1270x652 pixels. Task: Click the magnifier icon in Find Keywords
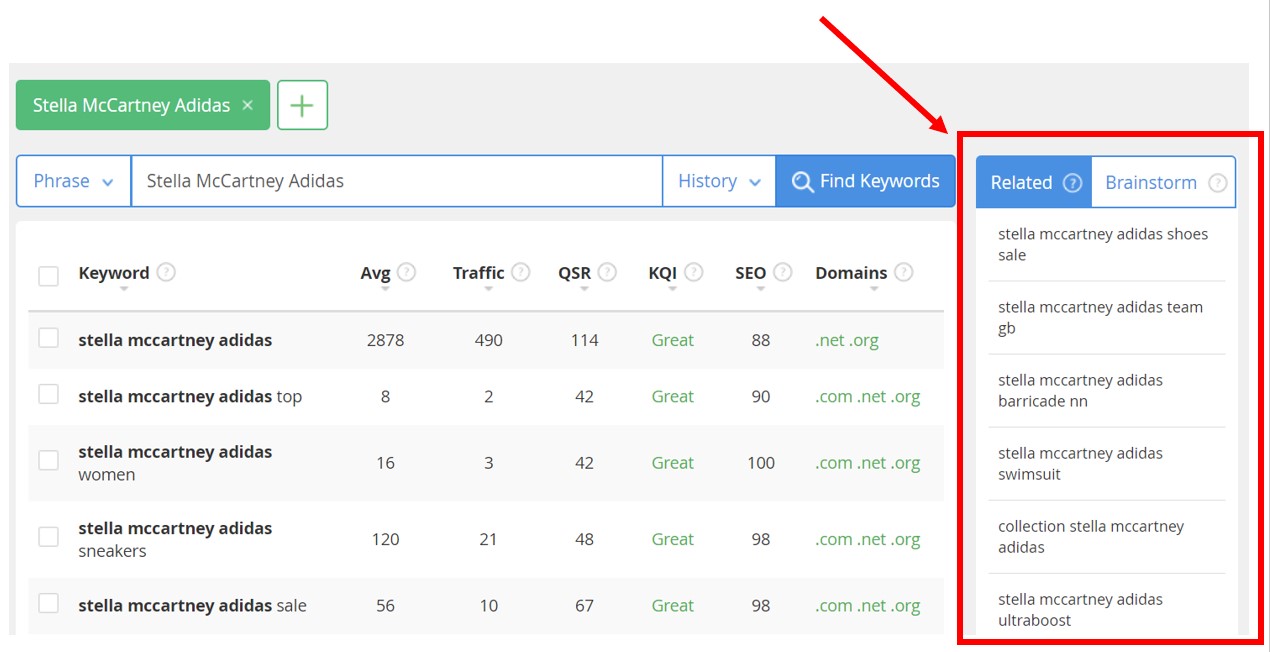pyautogui.click(x=802, y=182)
